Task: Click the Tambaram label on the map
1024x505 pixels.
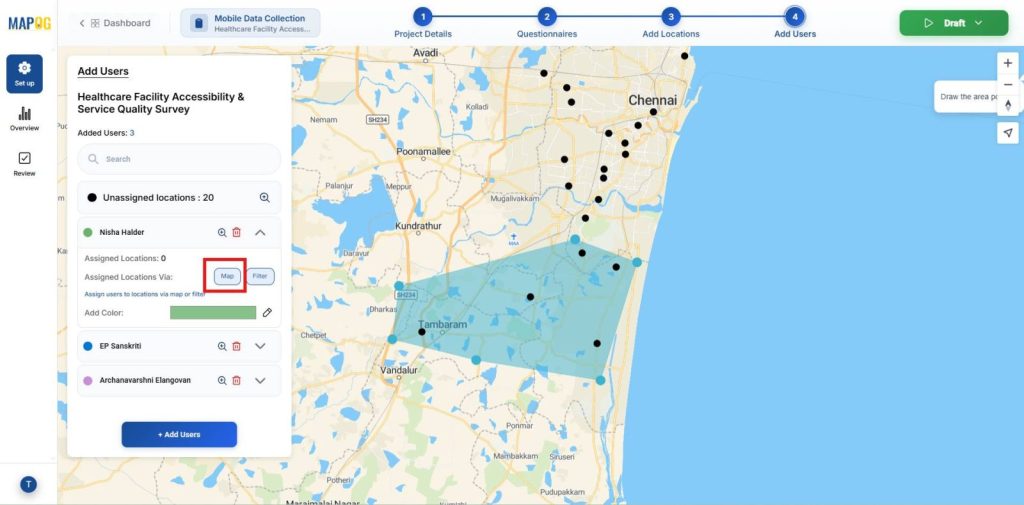Action: pyautogui.click(x=442, y=325)
